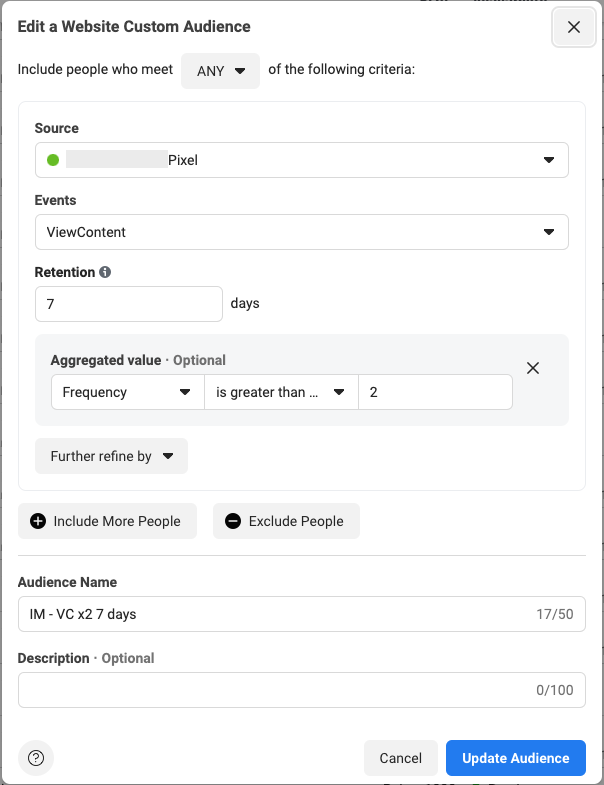
Task: Click the green pixel status dot
Action: pos(53,160)
